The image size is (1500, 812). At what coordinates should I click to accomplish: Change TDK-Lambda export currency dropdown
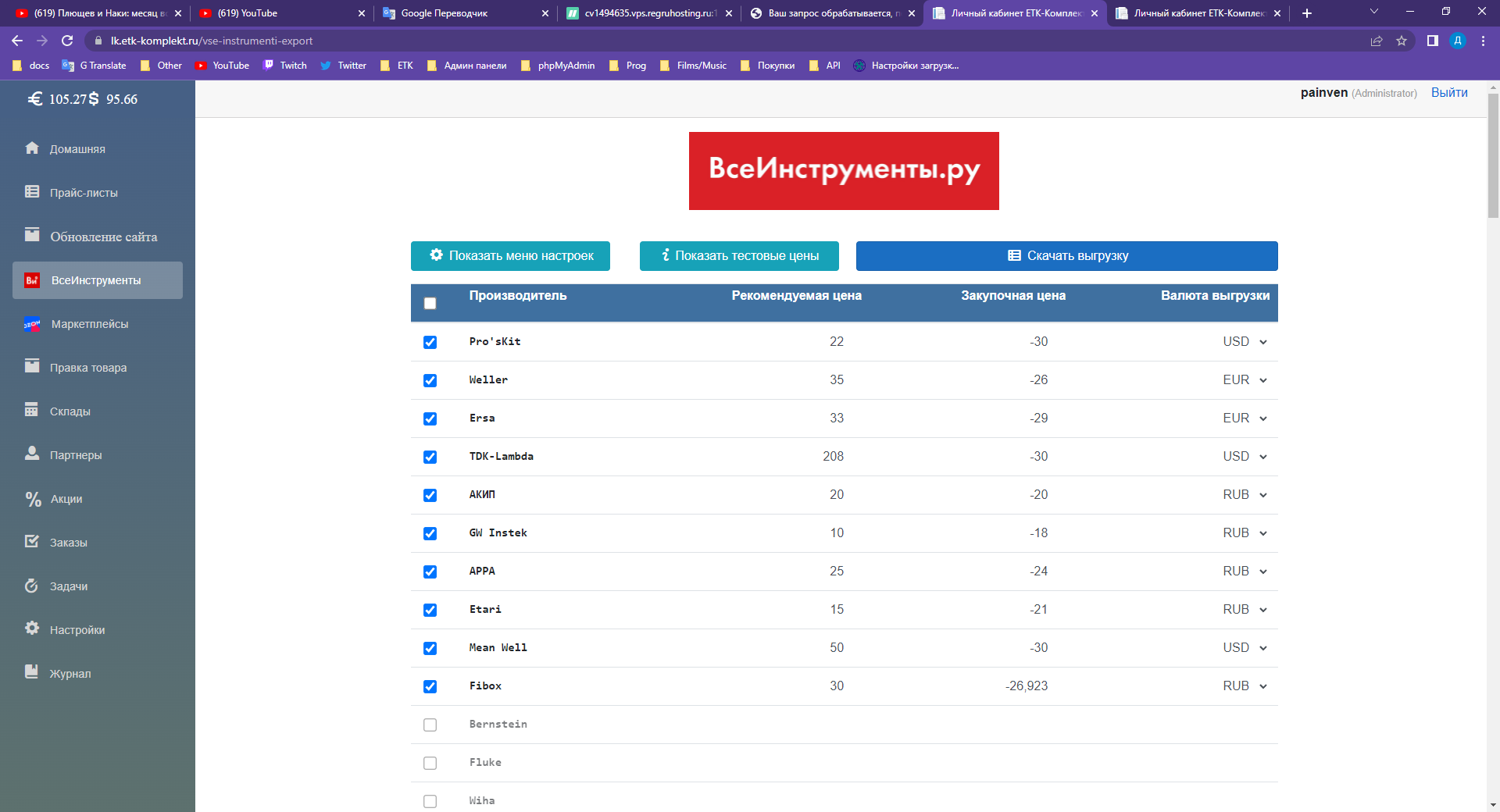pyautogui.click(x=1245, y=457)
